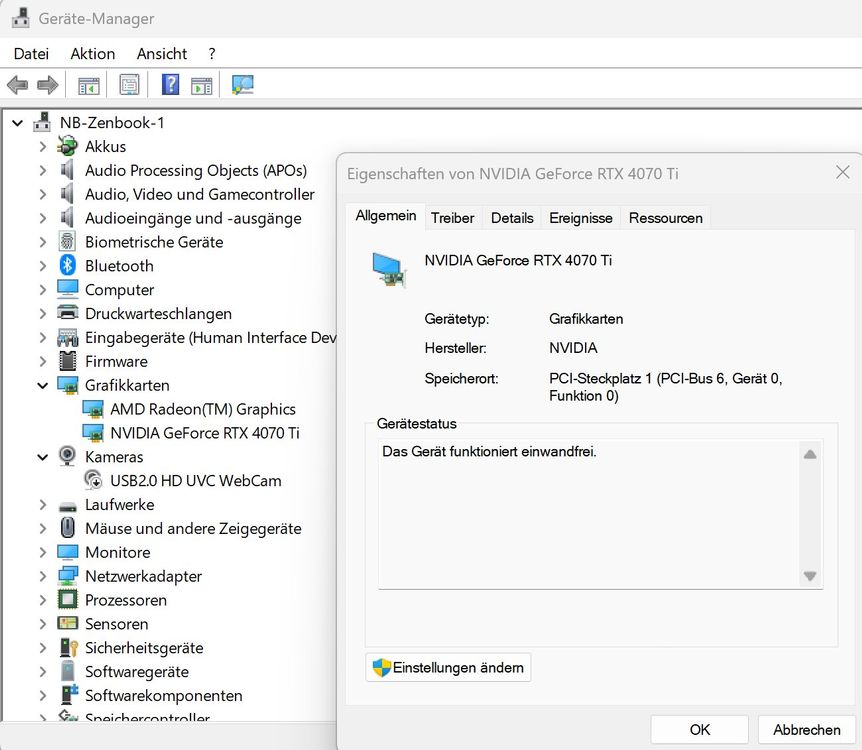Click the Gerätestatus scrollbar down arrow
862x750 pixels.
pos(810,576)
